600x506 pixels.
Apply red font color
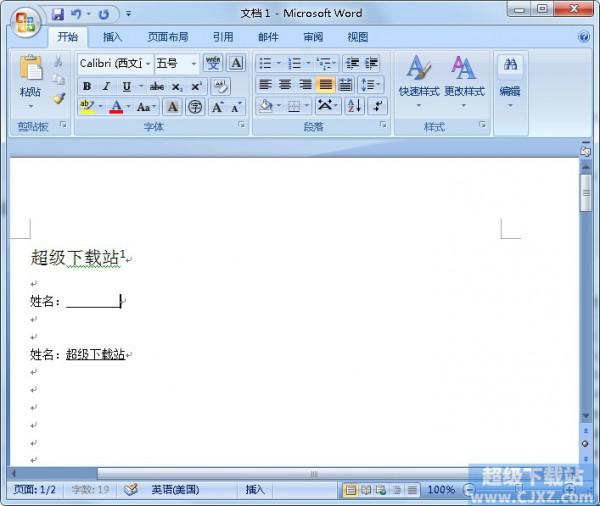(116, 107)
